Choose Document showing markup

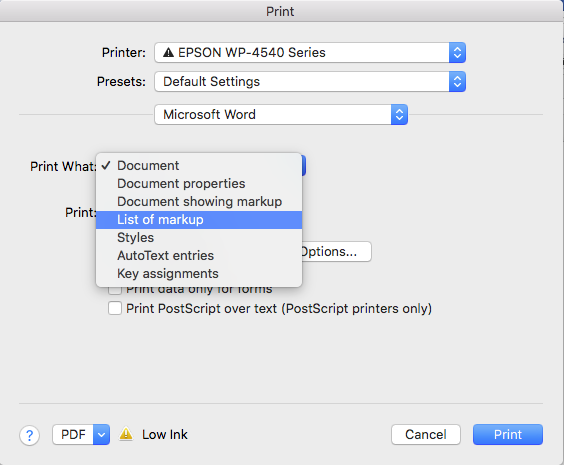tap(199, 202)
